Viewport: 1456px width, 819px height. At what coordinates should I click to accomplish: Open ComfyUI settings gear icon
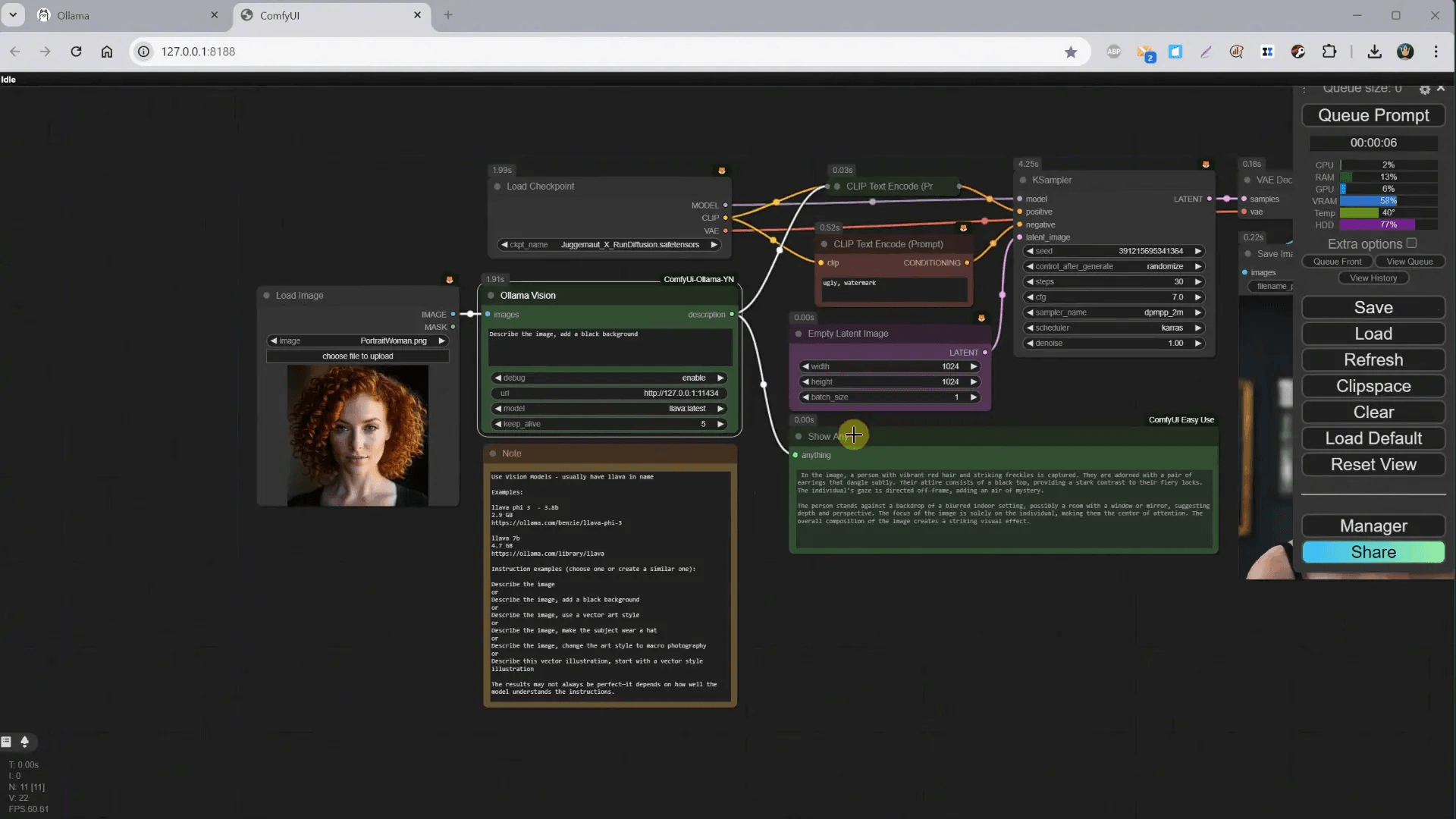click(x=1424, y=89)
